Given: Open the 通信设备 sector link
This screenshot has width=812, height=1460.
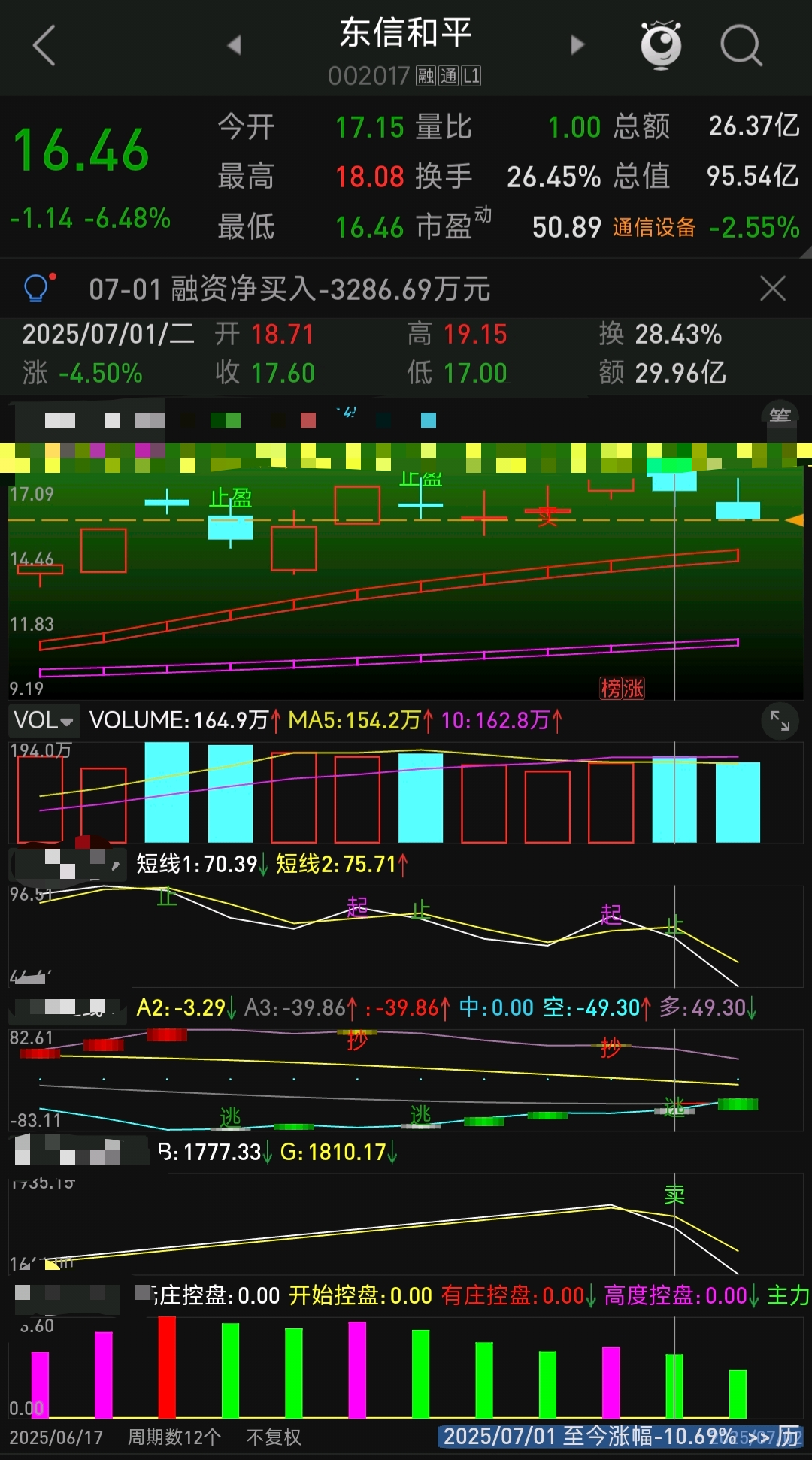Looking at the screenshot, I should tap(654, 227).
